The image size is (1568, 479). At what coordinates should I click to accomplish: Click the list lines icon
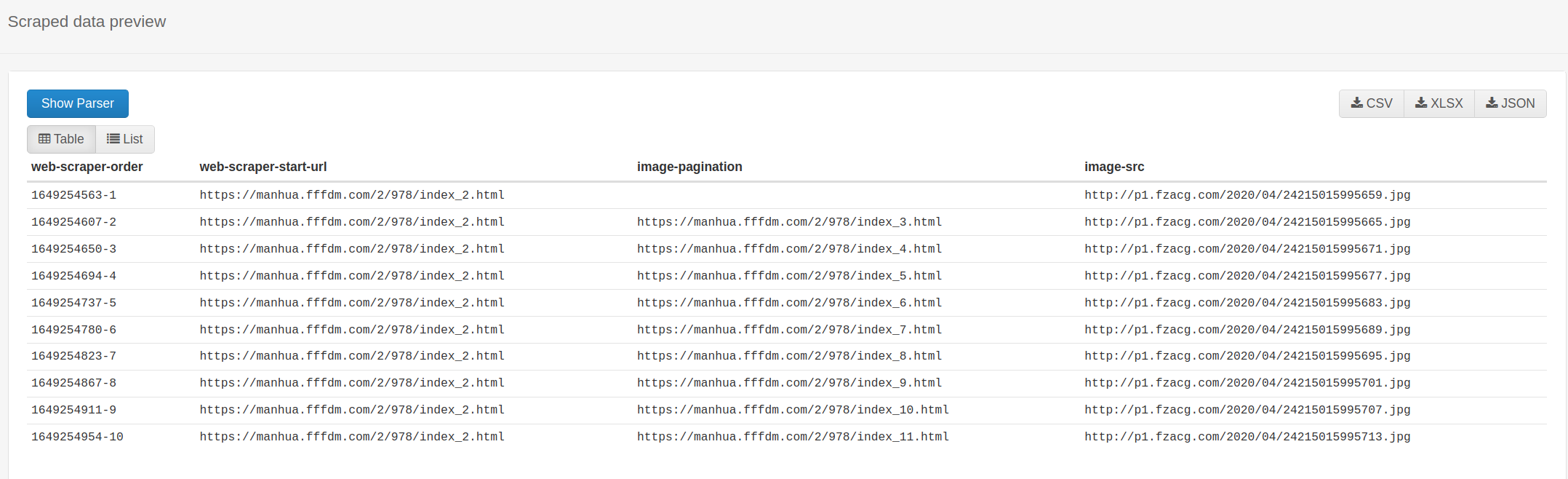(113, 139)
